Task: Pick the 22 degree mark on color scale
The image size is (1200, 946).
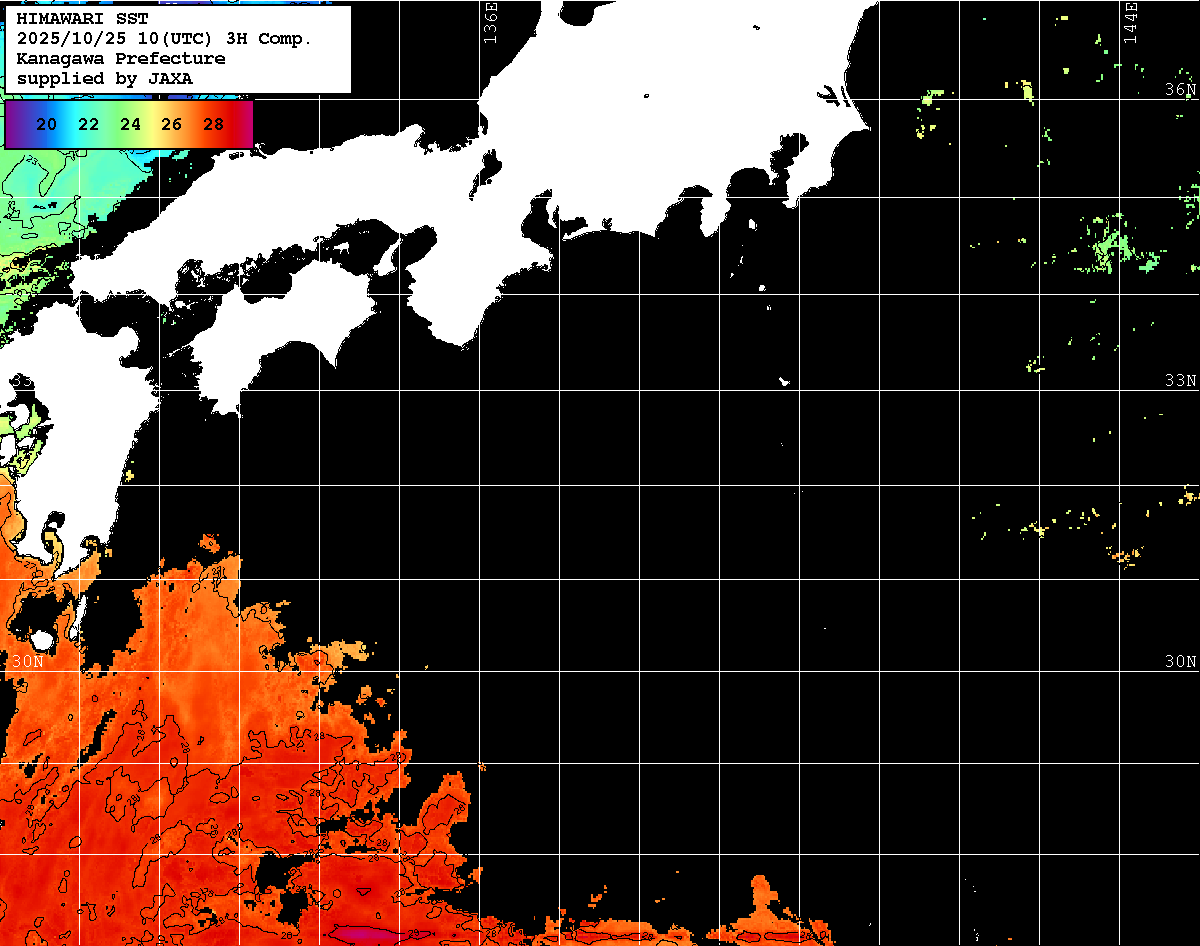Action: pos(88,125)
